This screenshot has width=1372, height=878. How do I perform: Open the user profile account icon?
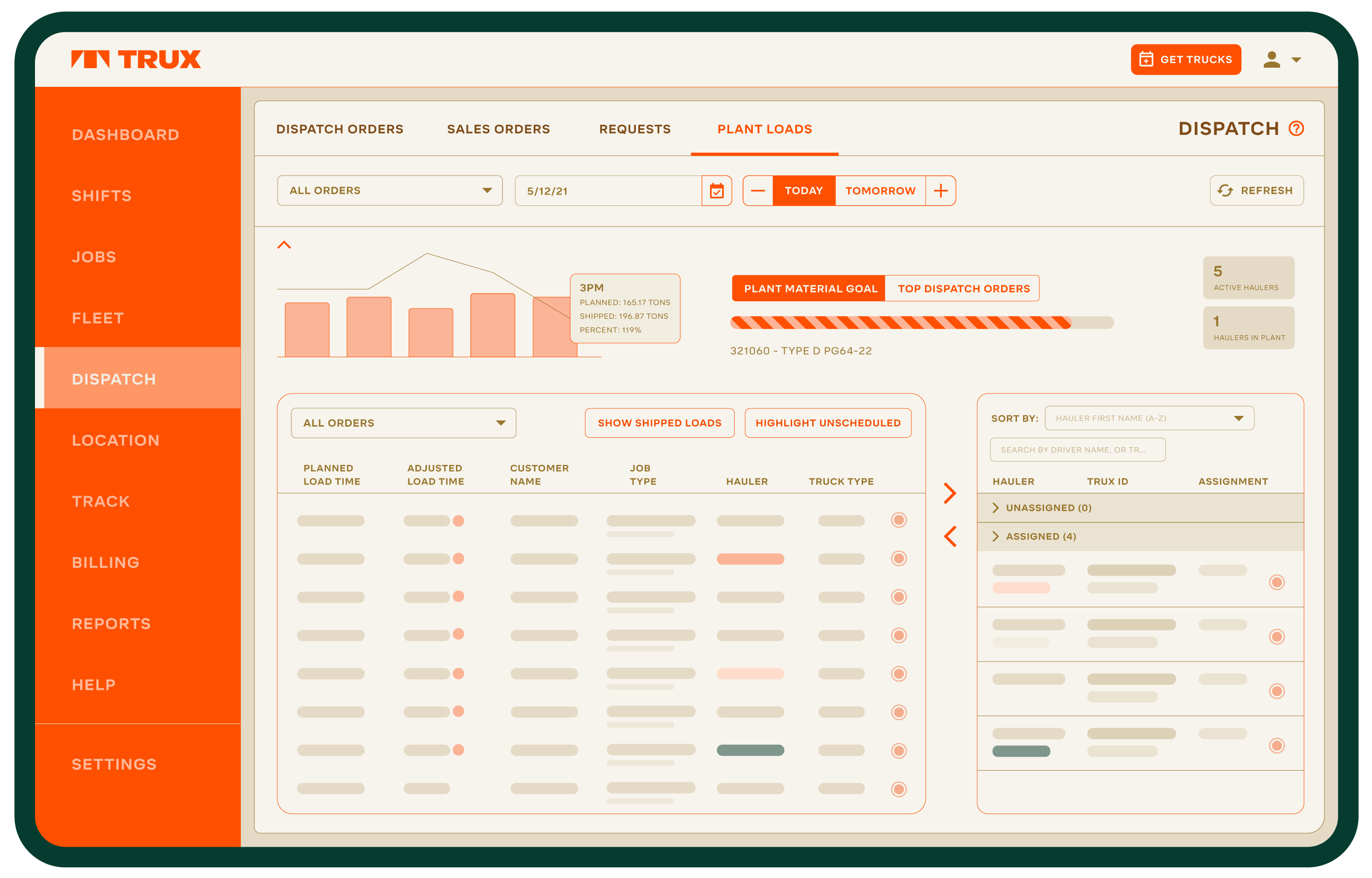tap(1271, 60)
